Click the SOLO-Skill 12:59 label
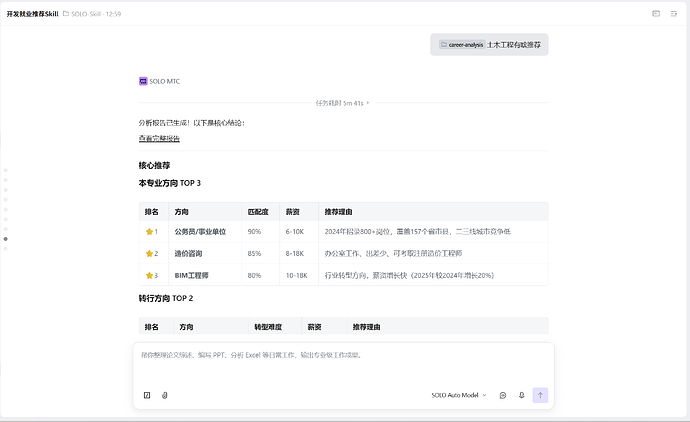 point(96,14)
